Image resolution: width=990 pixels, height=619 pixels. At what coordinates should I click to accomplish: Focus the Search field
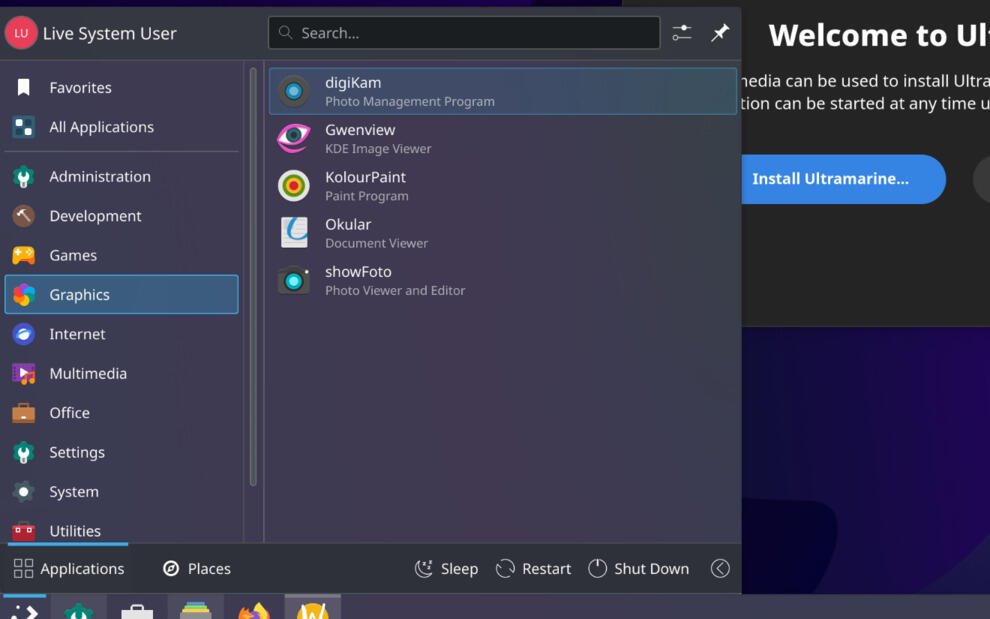(464, 33)
